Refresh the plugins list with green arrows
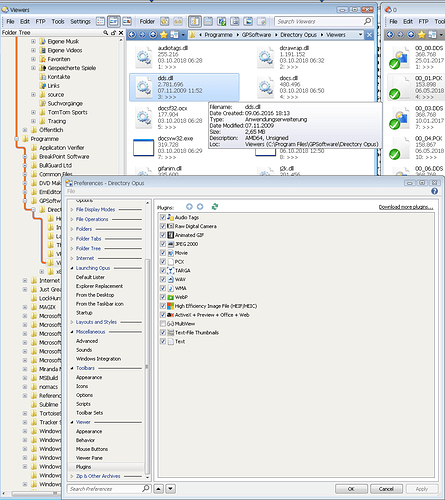445x500 pixels. click(x=215, y=207)
